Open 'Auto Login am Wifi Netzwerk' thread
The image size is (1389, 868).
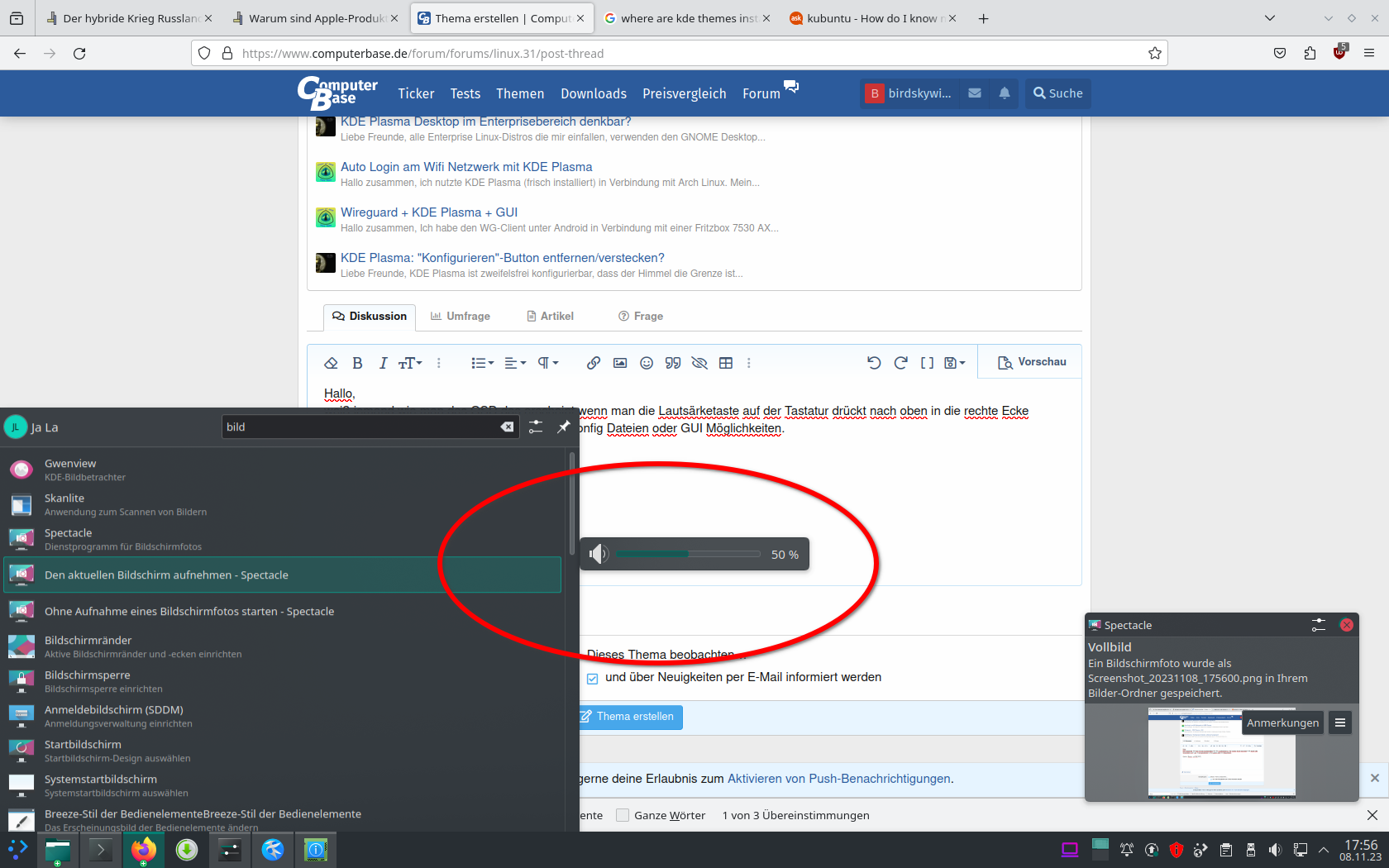[466, 167]
